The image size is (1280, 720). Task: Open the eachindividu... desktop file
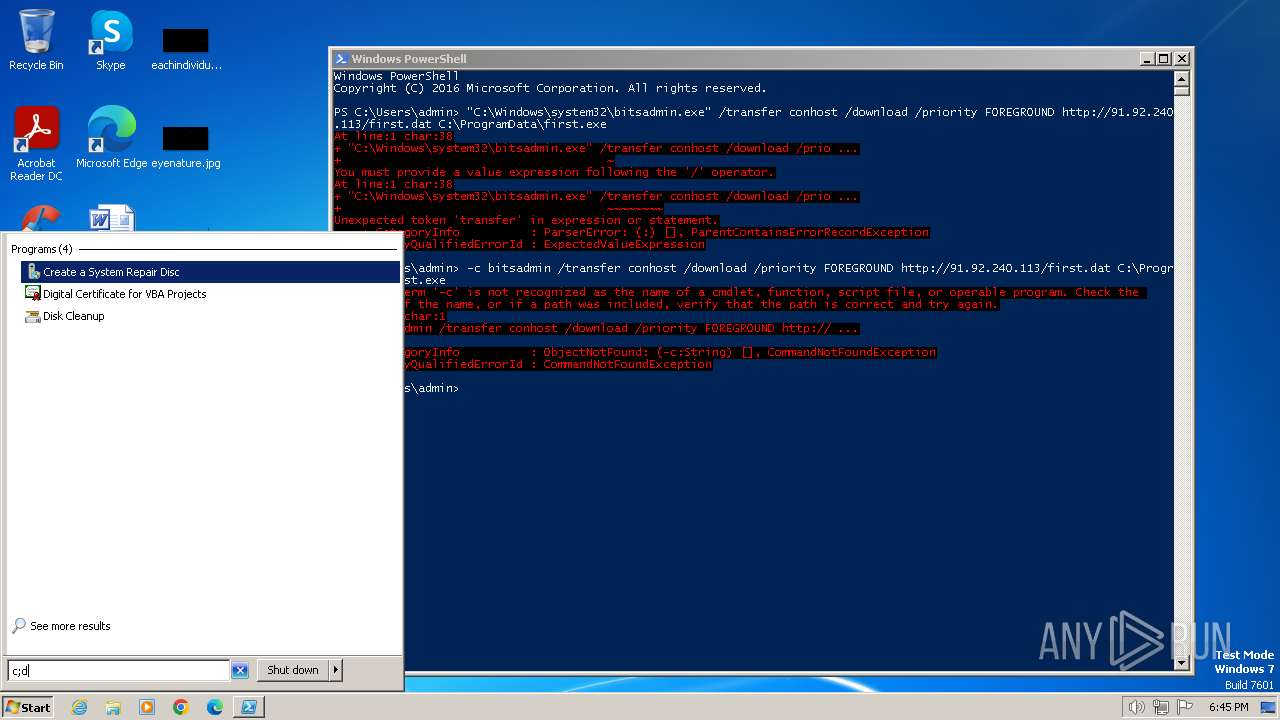[186, 48]
